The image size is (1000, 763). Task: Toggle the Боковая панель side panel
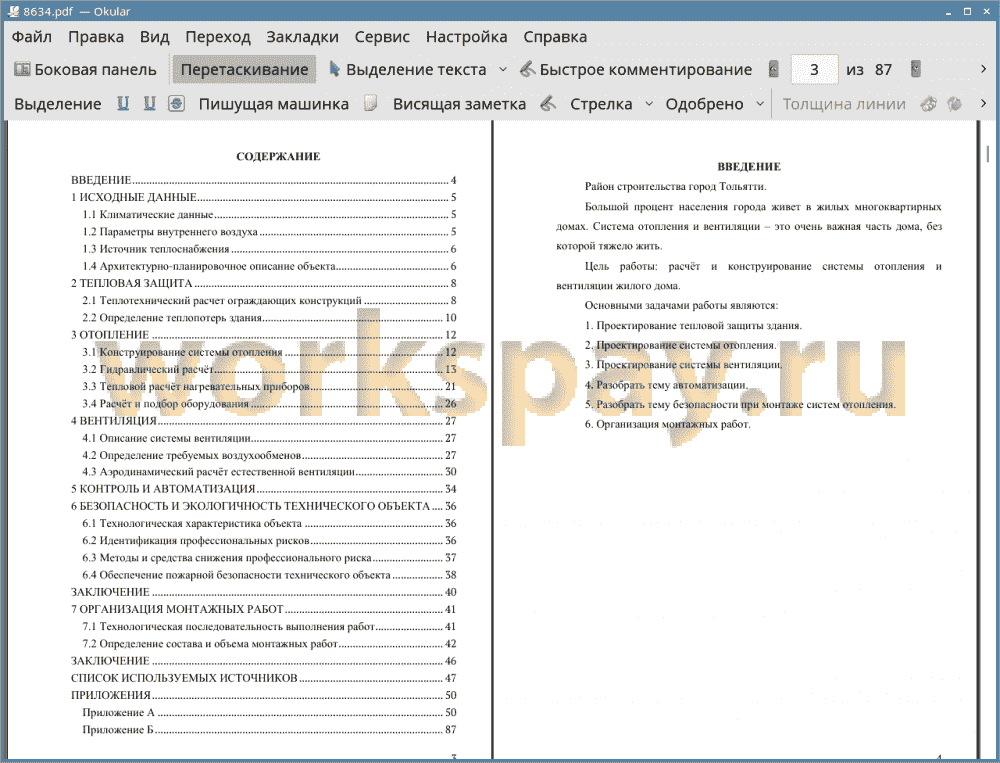[x=85, y=70]
